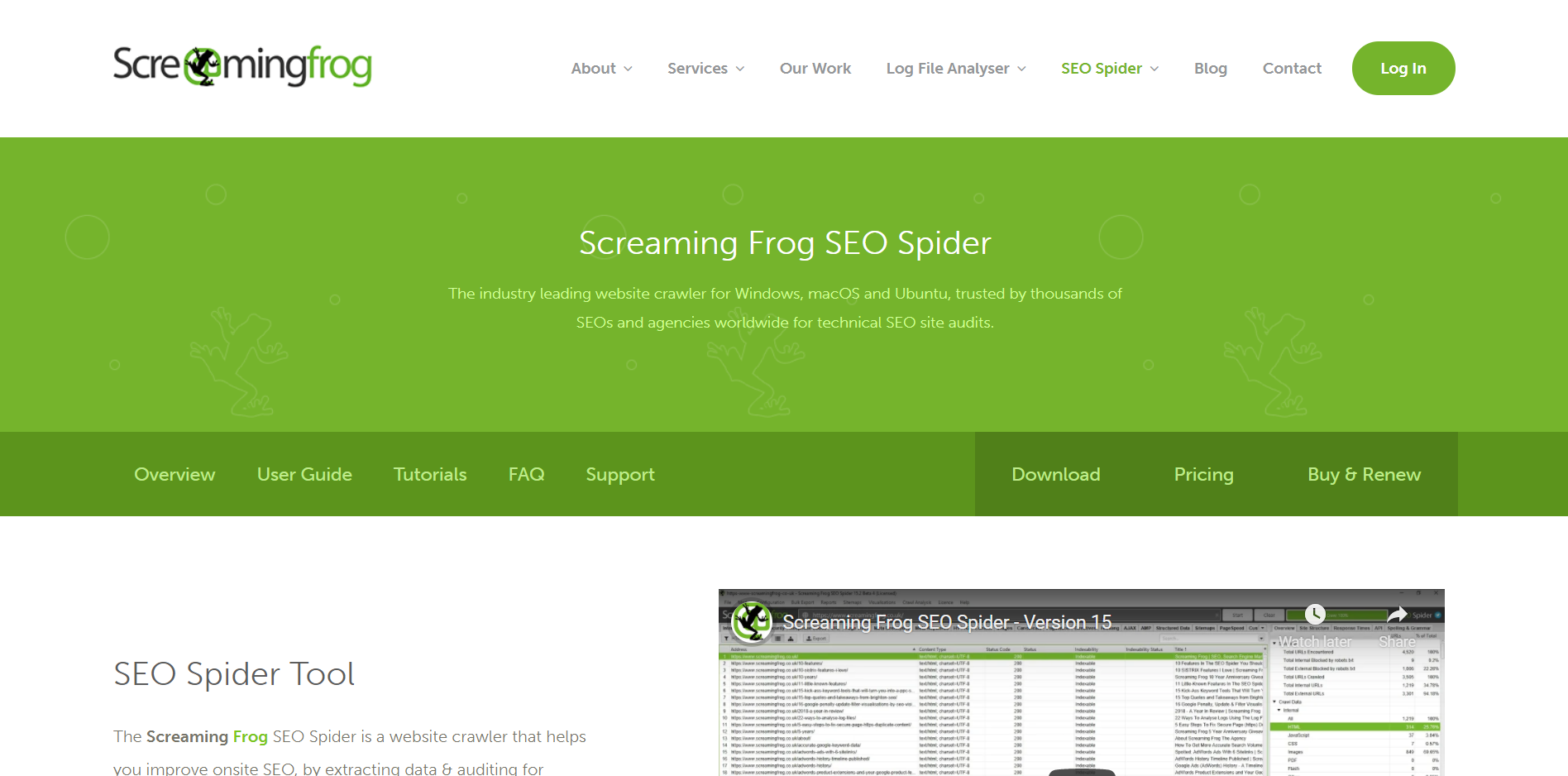1568x776 pixels.
Task: Click the Screaming Frog logo
Action: [242, 66]
